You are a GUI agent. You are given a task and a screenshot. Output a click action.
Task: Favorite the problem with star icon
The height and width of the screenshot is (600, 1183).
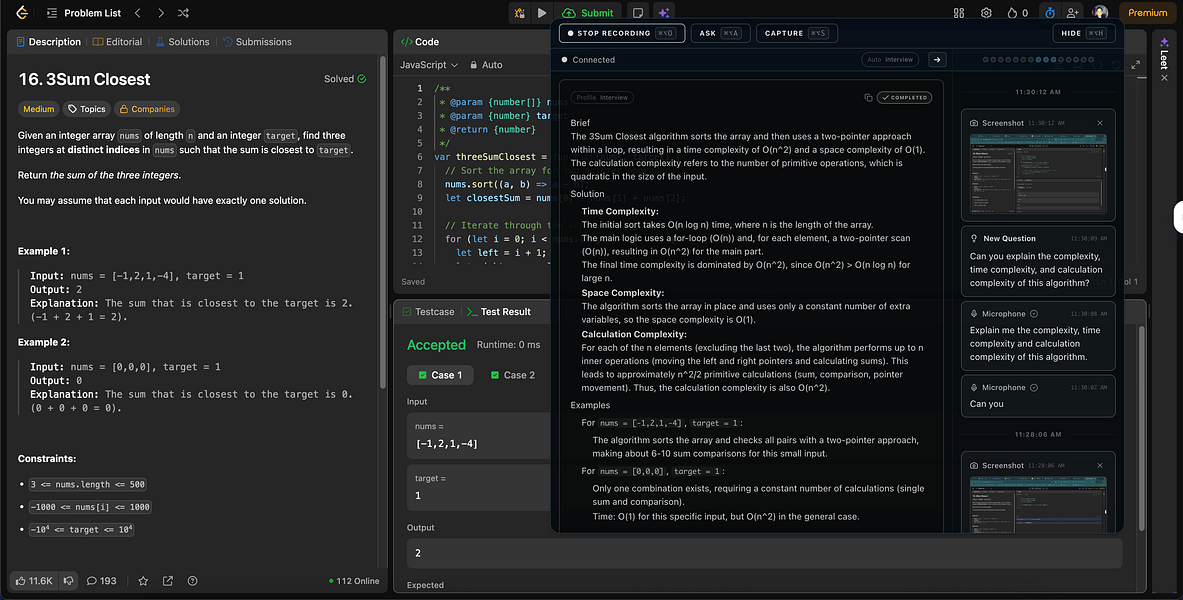(x=143, y=580)
